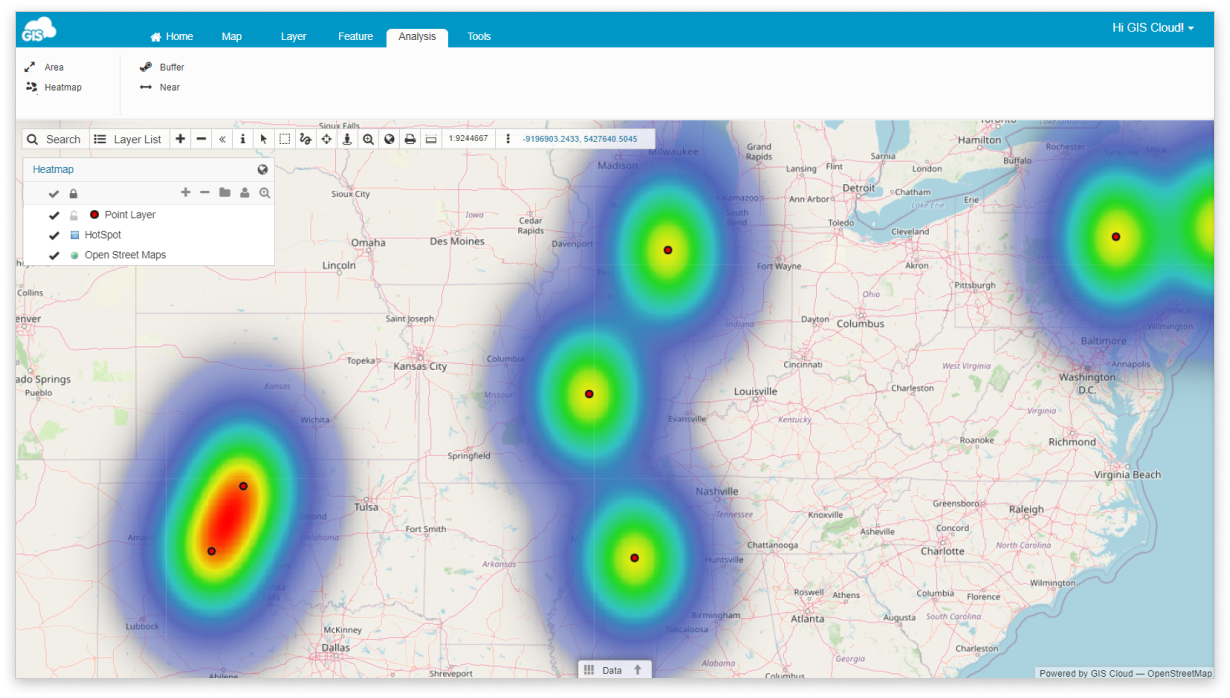Select the Info tool in the toolbar

pos(242,139)
